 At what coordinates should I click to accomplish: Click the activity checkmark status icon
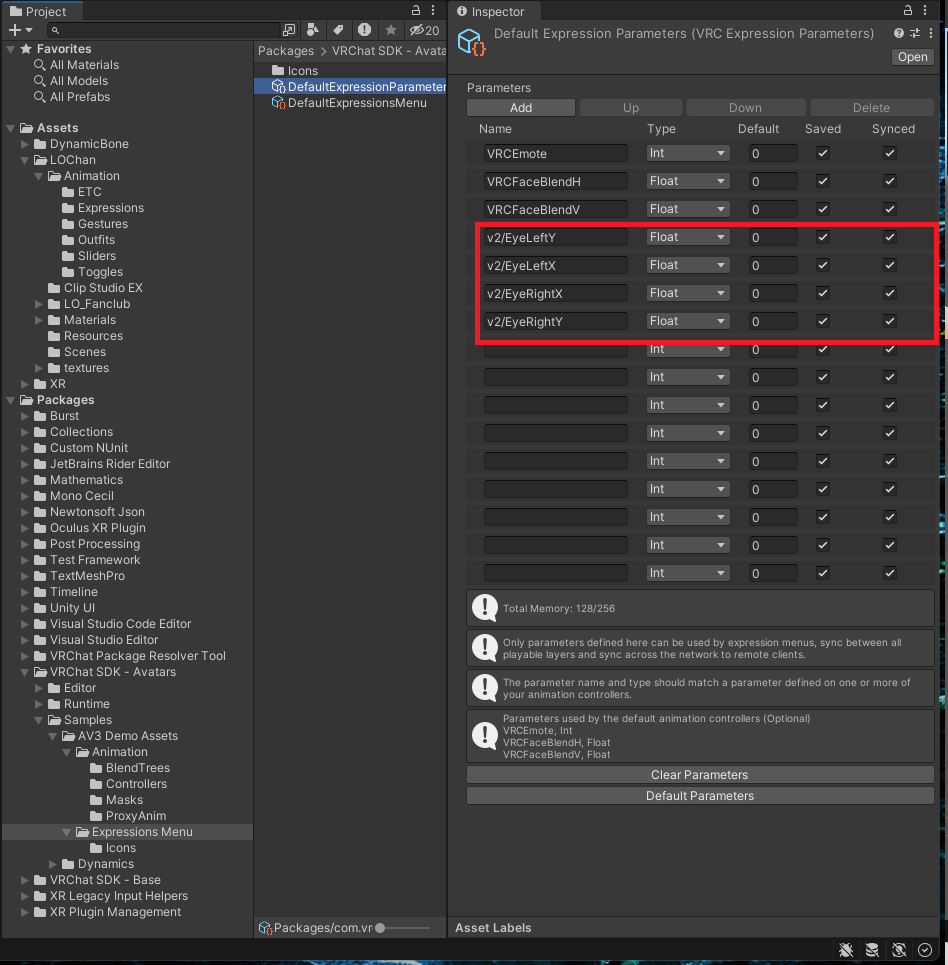(x=925, y=950)
